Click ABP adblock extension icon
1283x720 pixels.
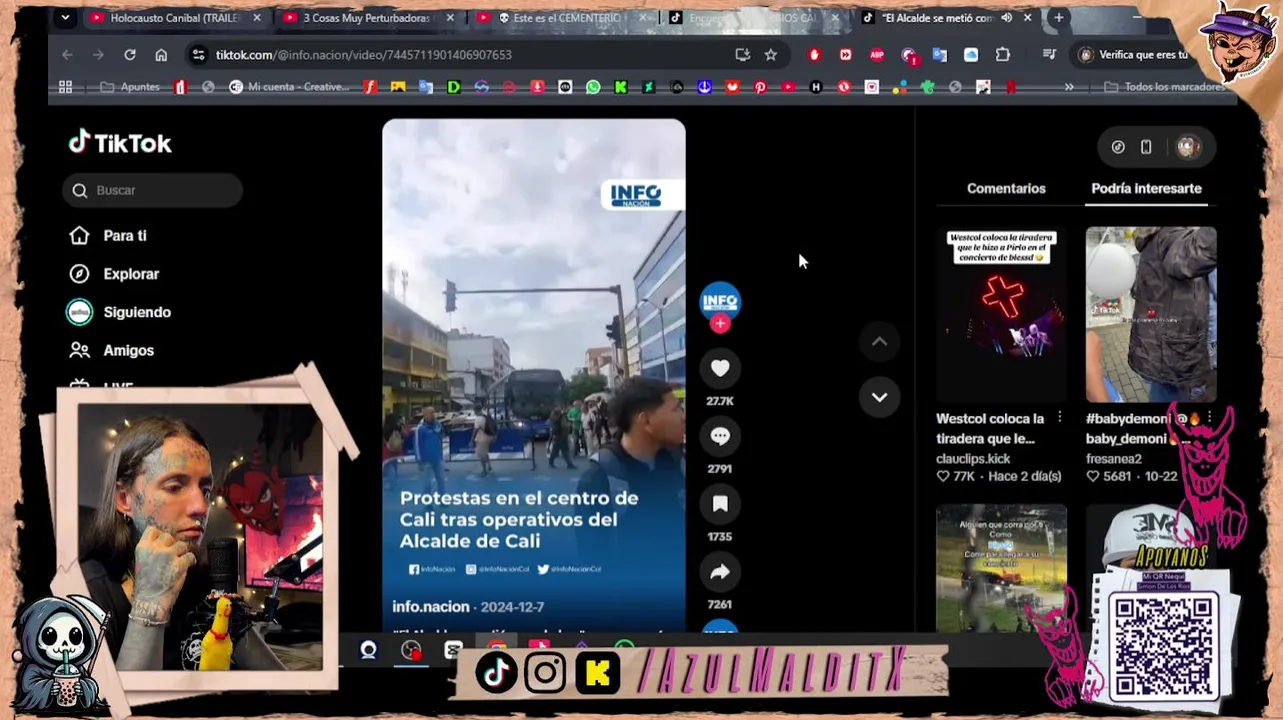[877, 55]
